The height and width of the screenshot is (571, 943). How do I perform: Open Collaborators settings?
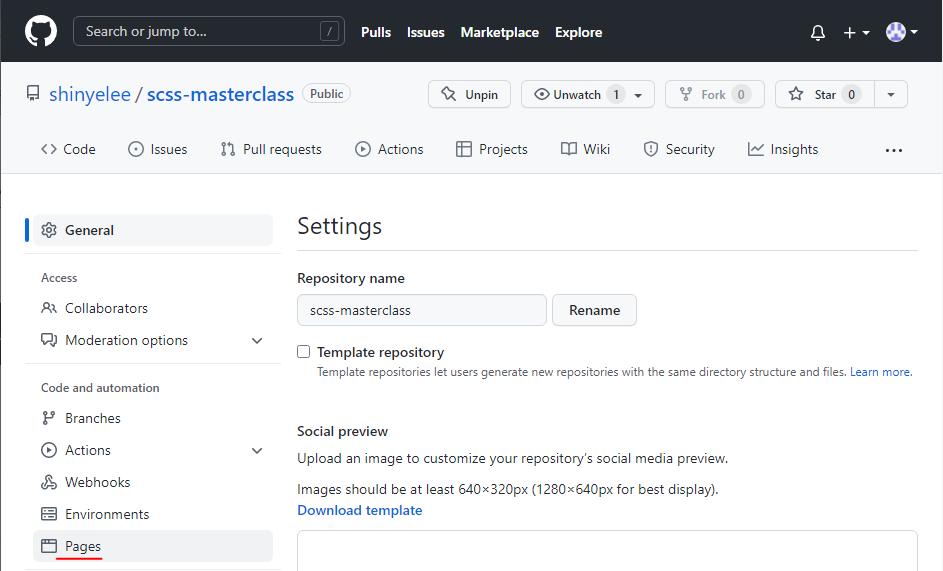(x=153, y=308)
